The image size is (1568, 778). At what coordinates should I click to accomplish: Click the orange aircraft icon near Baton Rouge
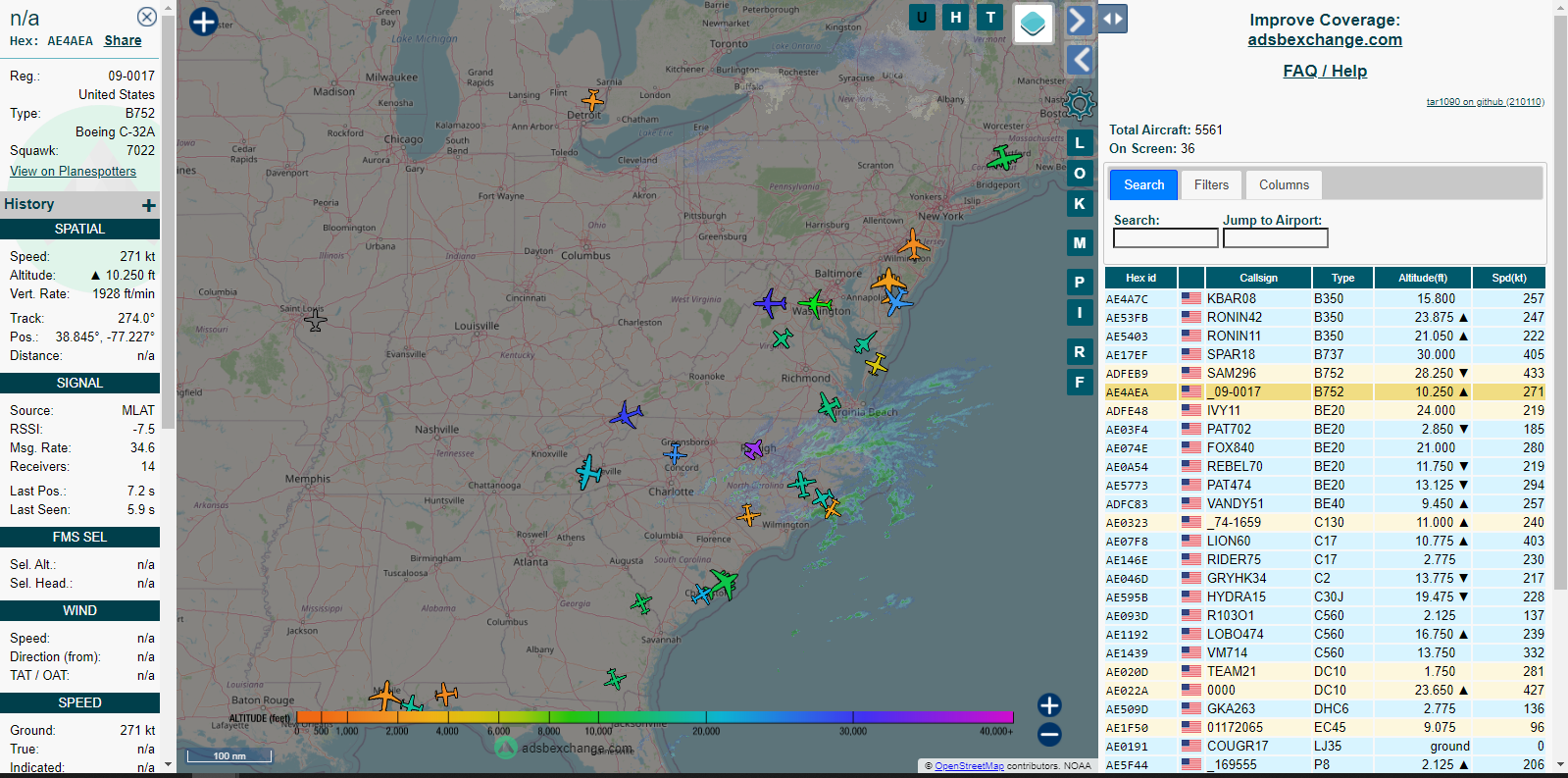tap(385, 695)
